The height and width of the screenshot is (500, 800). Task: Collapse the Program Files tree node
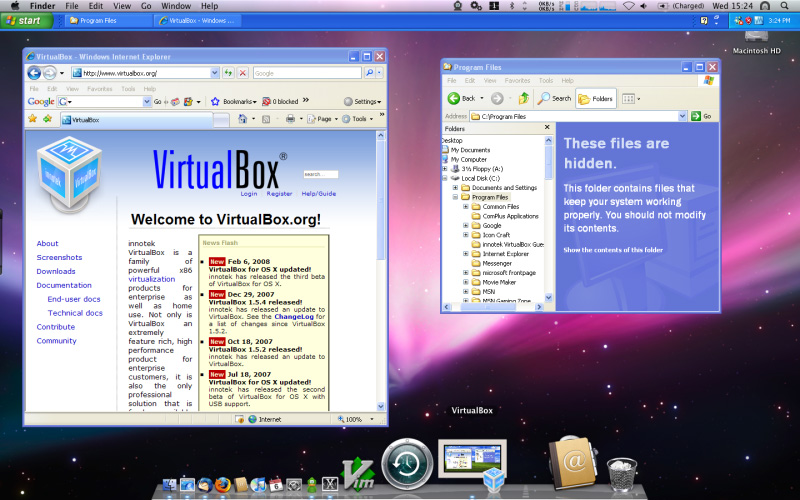point(455,198)
